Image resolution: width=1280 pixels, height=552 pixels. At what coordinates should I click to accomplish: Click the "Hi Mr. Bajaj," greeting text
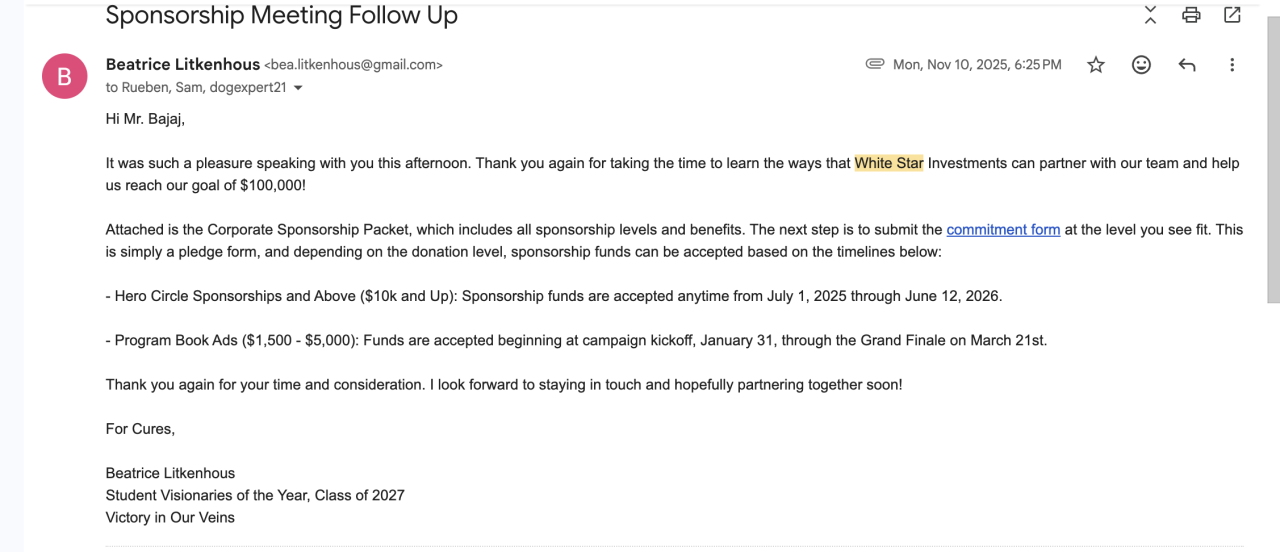point(145,119)
